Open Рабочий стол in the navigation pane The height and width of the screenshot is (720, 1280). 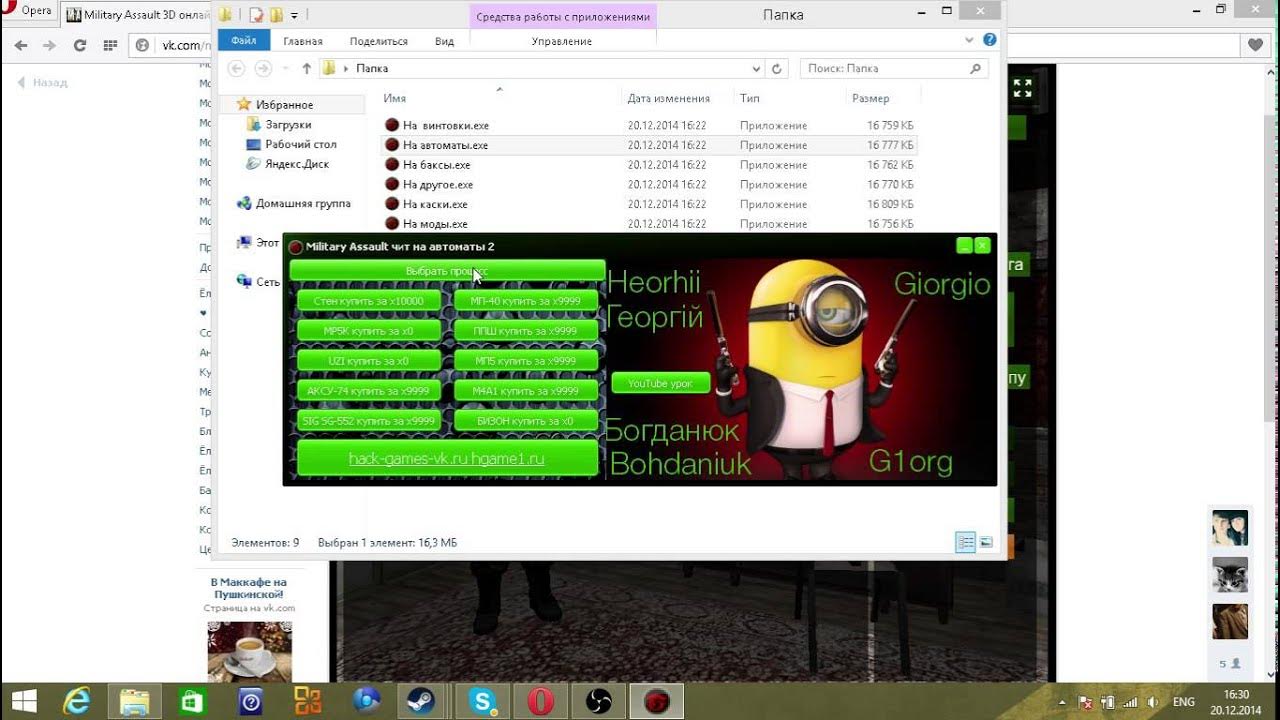pos(300,144)
